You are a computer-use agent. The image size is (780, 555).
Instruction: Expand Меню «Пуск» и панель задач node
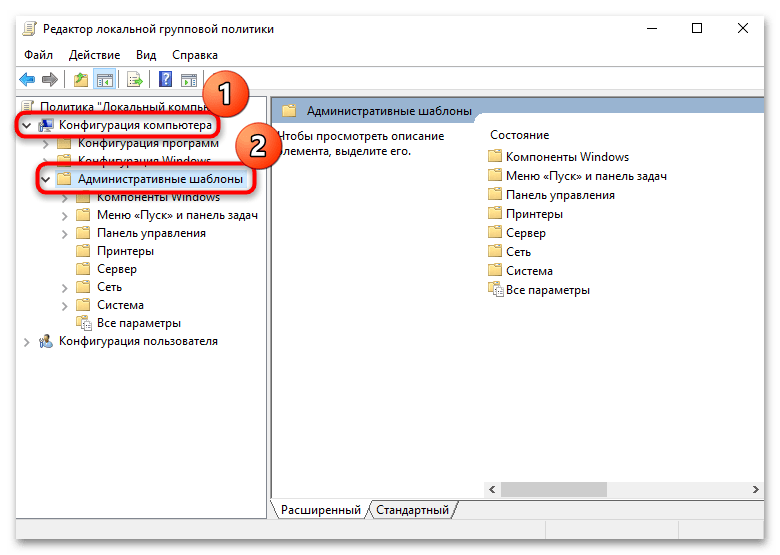65,216
